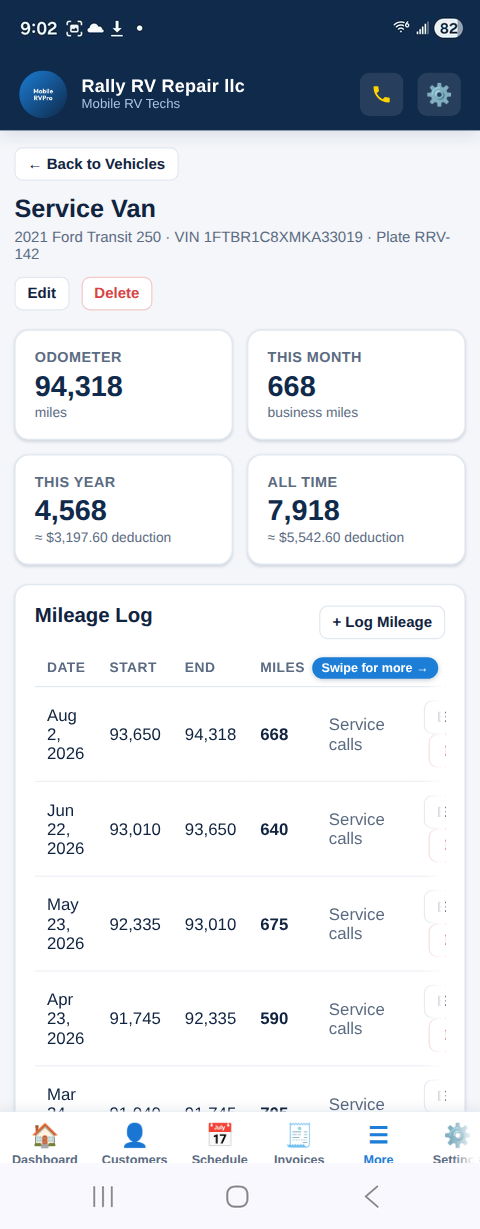Click Service calls in Jun 22 row

[357, 829]
